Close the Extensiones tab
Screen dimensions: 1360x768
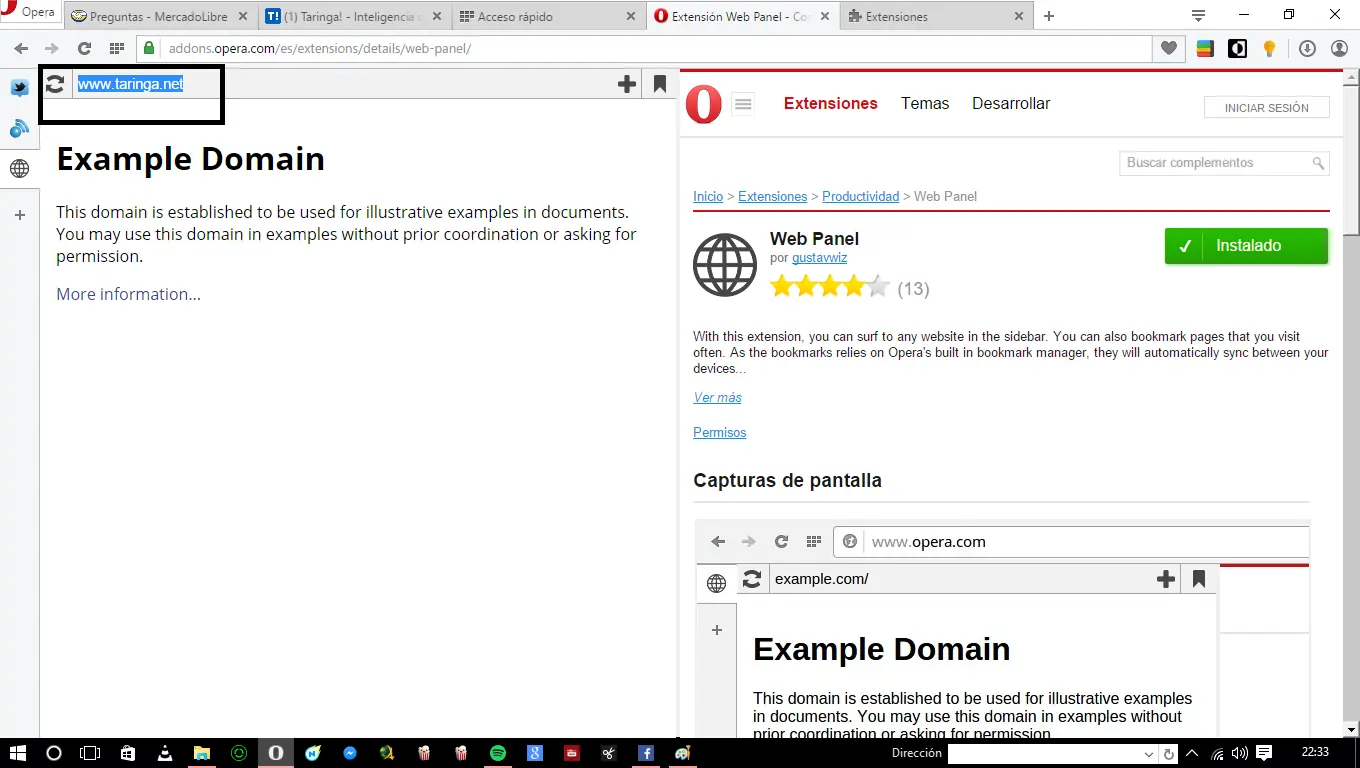pyautogui.click(x=1019, y=16)
